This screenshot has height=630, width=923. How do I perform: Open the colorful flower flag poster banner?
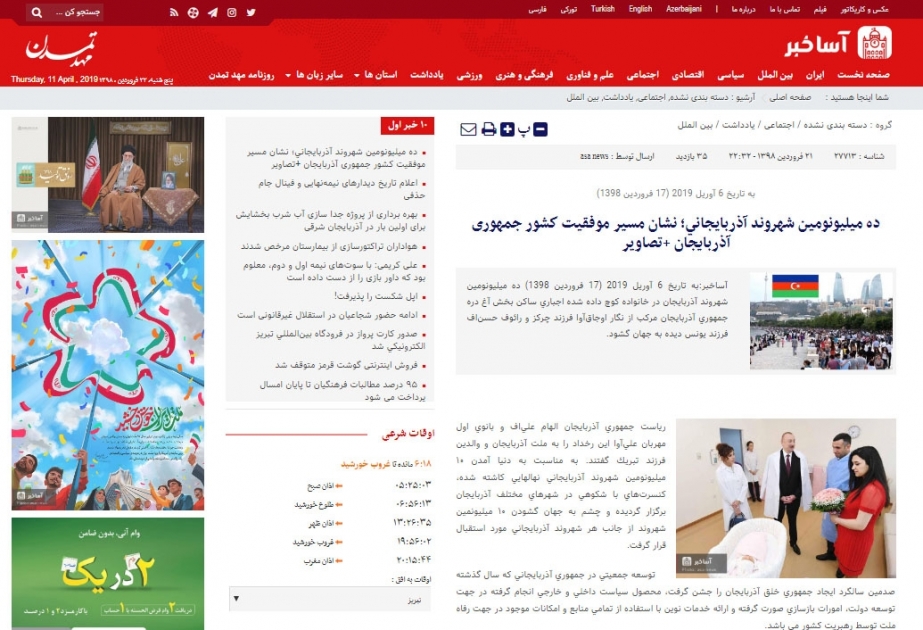[x=108, y=375]
